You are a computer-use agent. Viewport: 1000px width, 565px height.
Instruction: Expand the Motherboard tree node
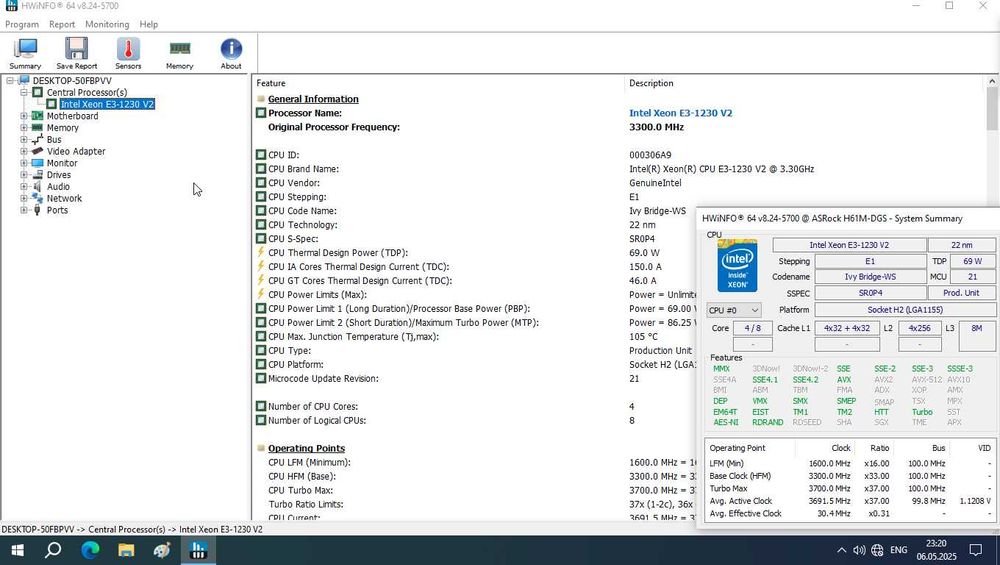coord(24,116)
